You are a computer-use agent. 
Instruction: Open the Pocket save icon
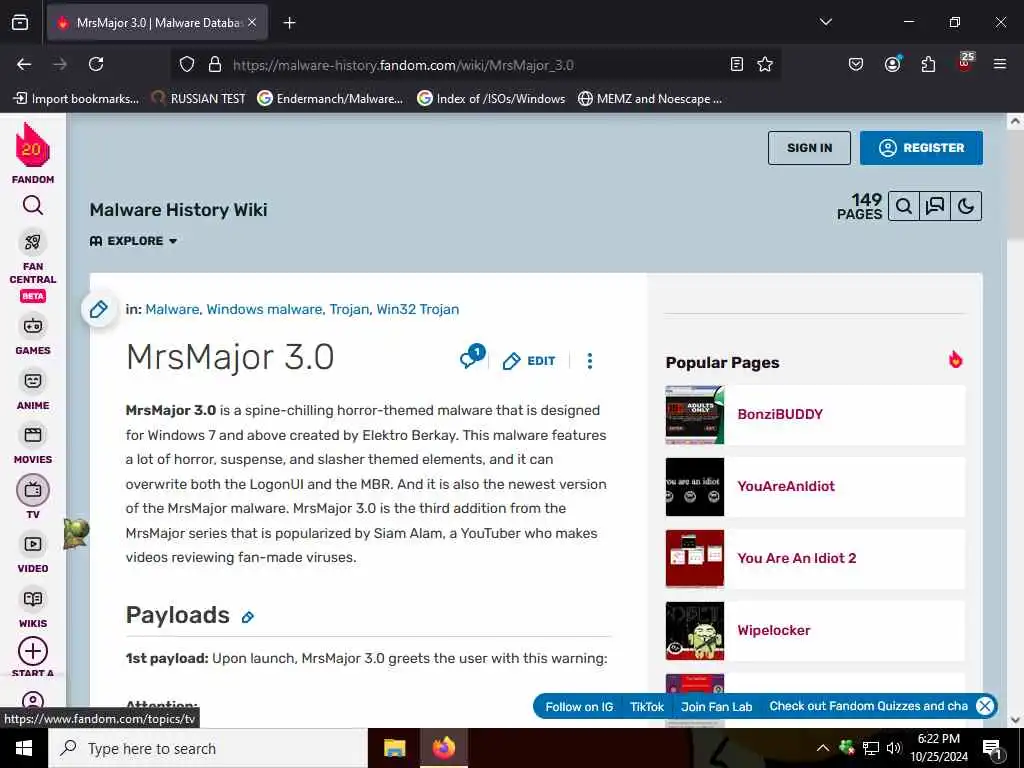tap(856, 64)
